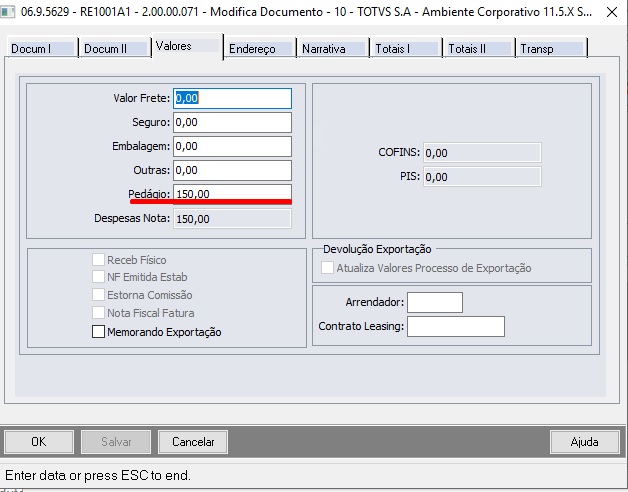Enable the Memorando Exportação checkbox
The width and height of the screenshot is (628, 492).
[99, 332]
